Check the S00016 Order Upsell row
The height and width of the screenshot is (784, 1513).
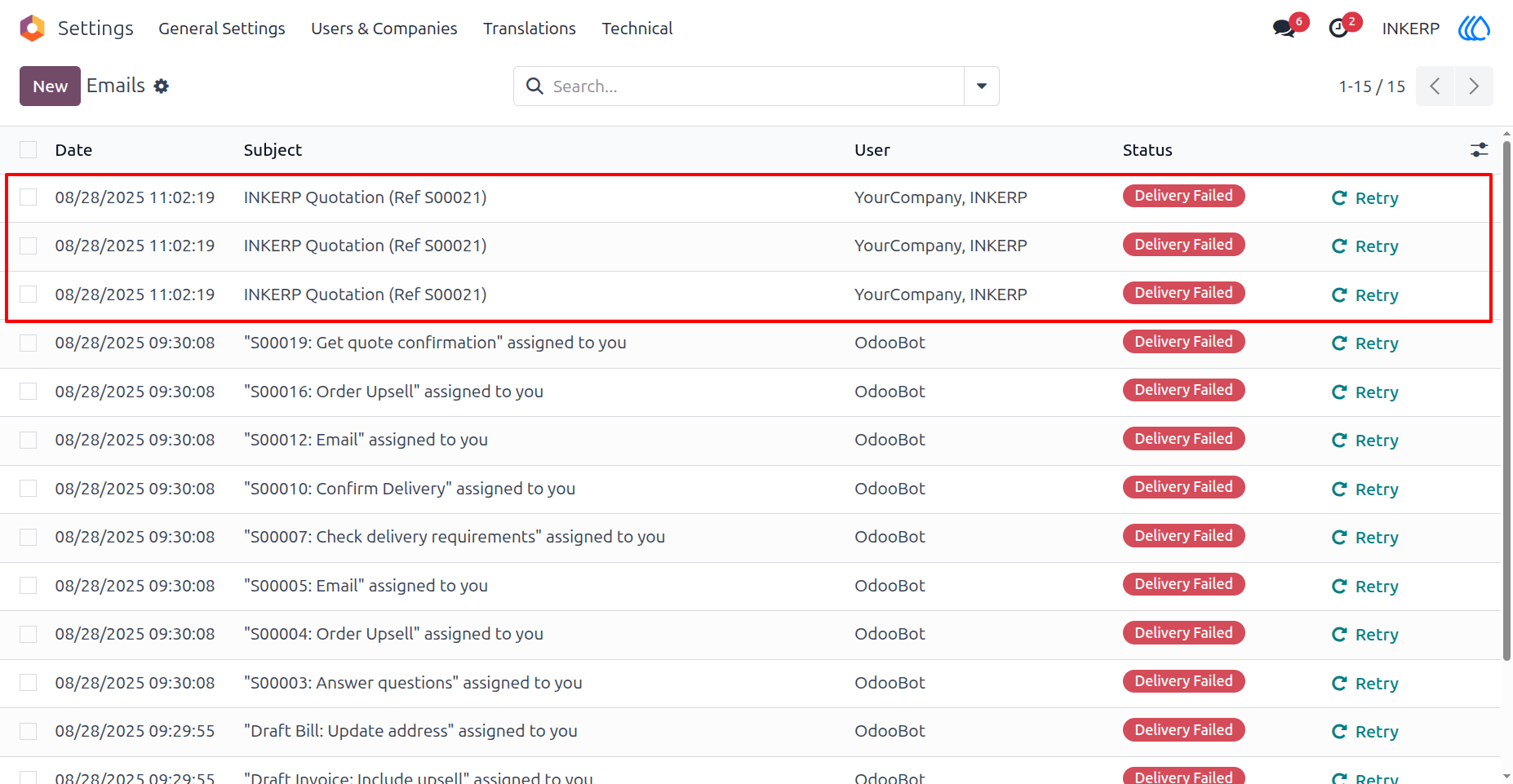29,392
